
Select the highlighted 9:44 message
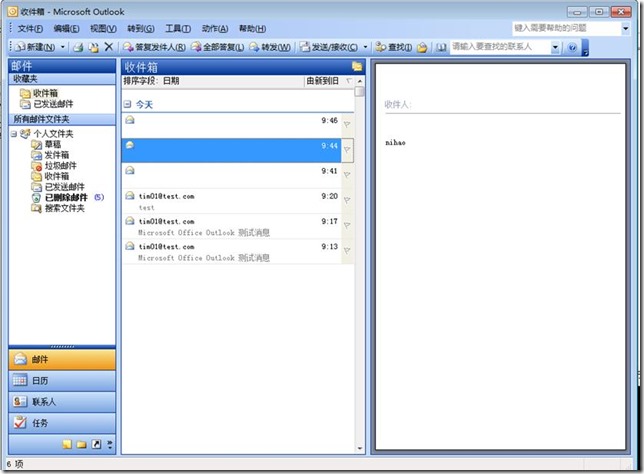coord(232,150)
